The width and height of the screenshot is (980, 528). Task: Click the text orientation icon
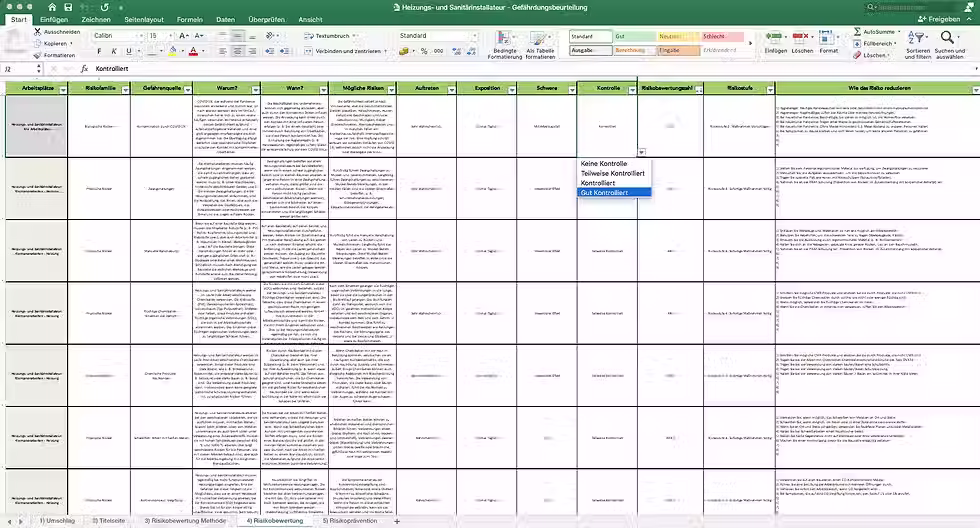269,36
